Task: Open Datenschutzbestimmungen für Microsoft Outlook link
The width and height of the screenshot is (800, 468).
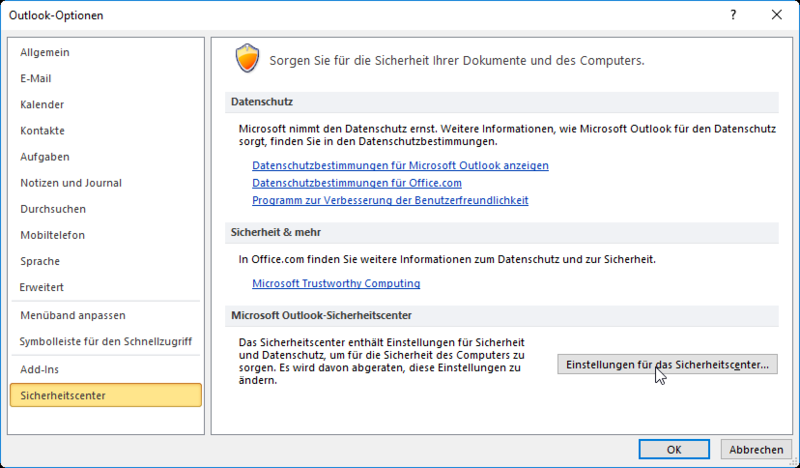Action: click(x=400, y=165)
